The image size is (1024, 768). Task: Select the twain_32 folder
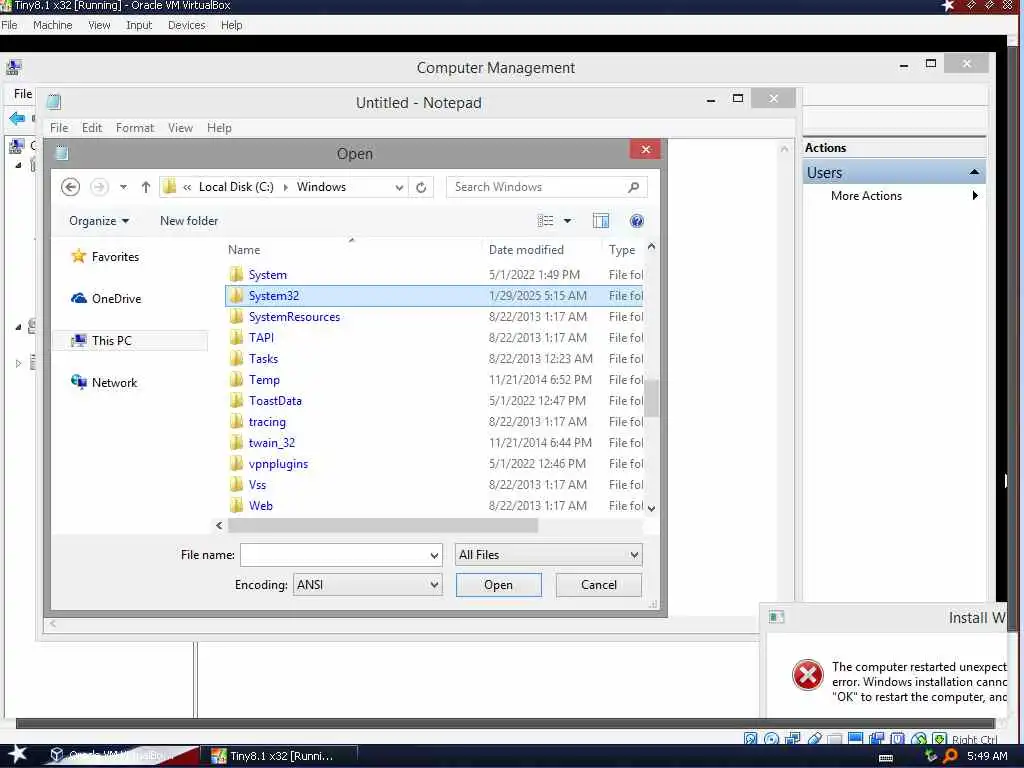tap(272, 443)
